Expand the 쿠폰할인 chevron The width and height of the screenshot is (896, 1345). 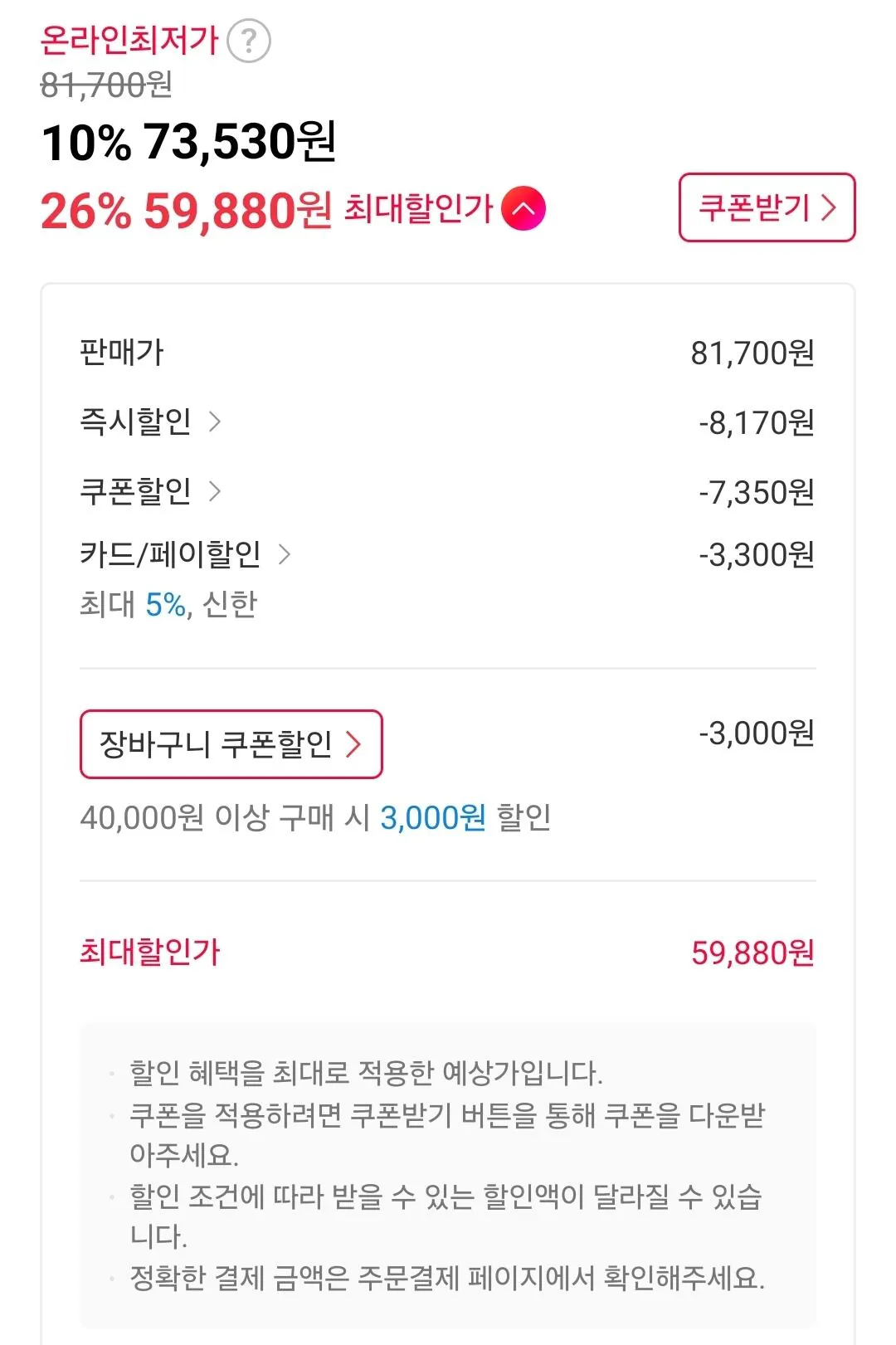coord(215,491)
